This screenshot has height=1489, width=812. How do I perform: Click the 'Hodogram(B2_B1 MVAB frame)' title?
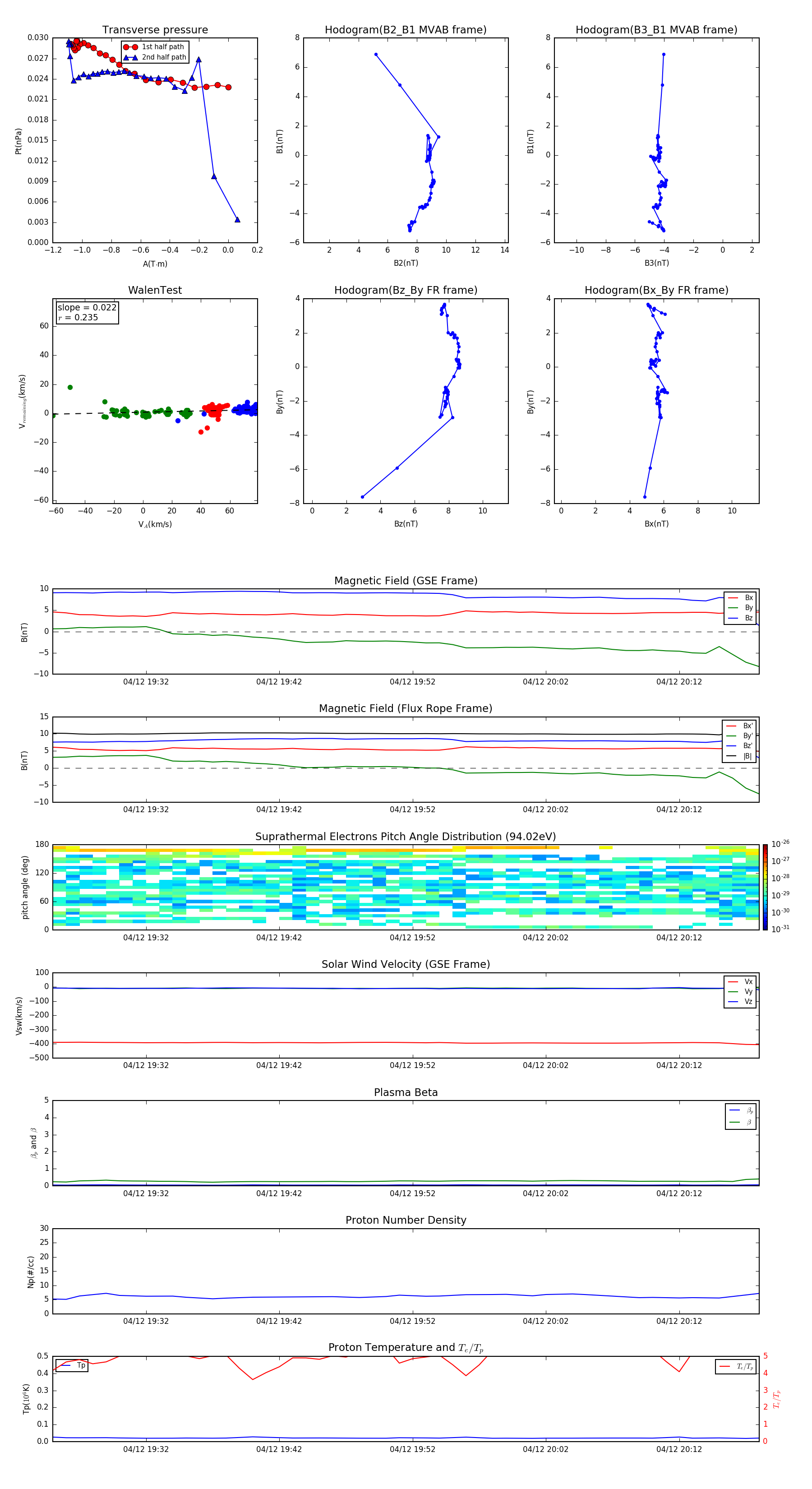point(406,30)
